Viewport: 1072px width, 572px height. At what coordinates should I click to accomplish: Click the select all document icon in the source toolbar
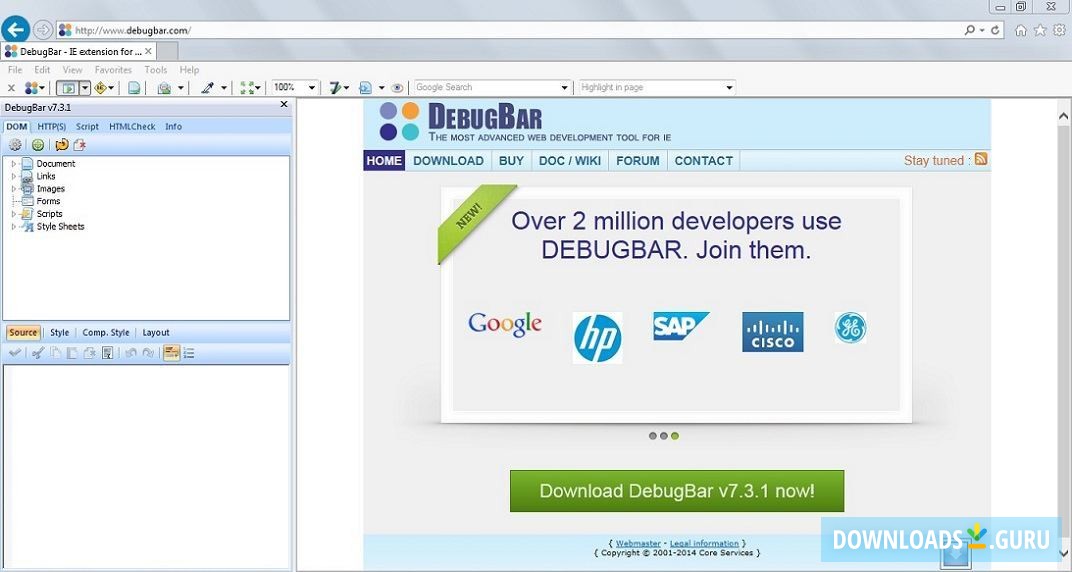[x=107, y=353]
